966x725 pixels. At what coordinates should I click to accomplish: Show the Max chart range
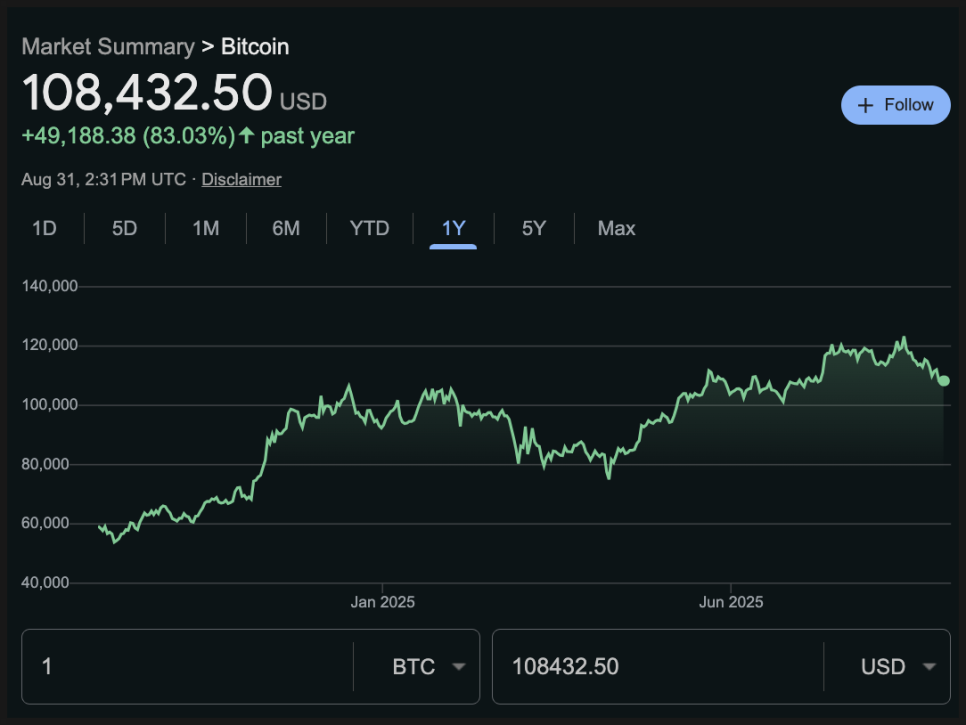[616, 229]
